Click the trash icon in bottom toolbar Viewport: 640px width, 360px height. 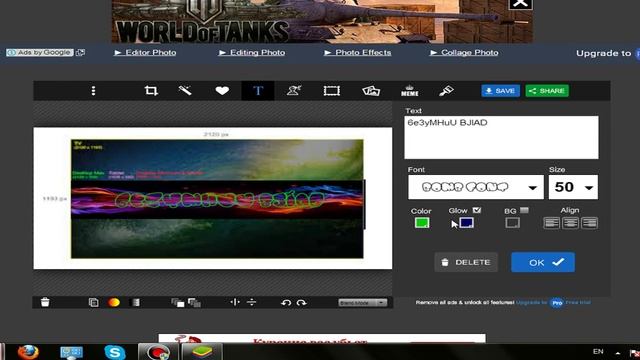pos(45,302)
